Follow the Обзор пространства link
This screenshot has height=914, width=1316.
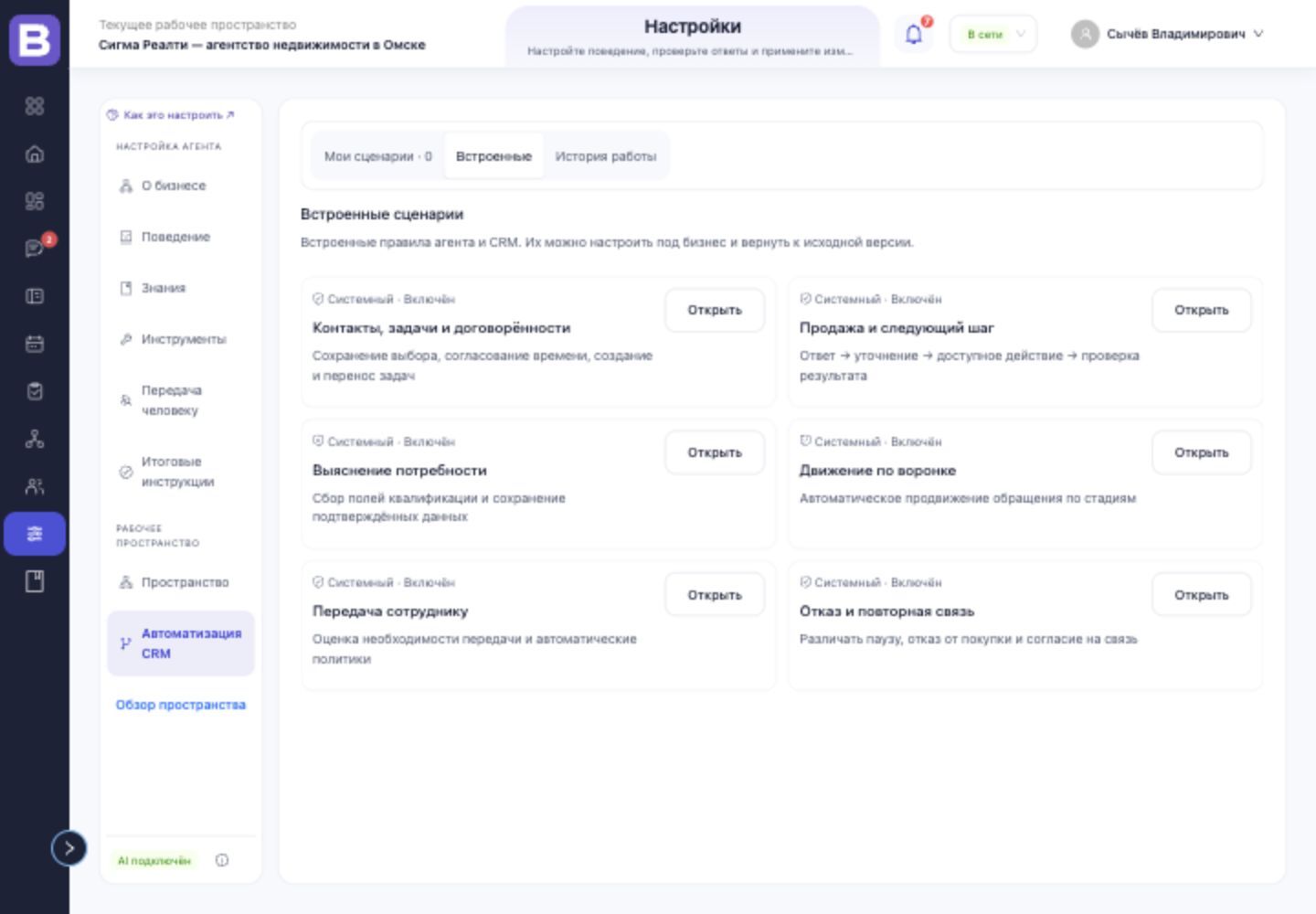tap(180, 705)
